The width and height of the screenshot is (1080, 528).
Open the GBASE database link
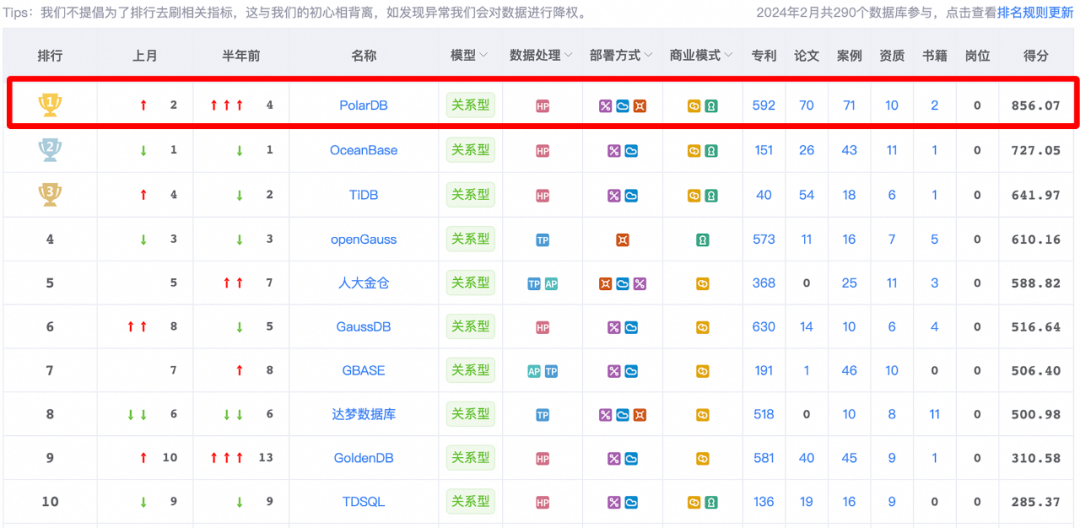coord(364,370)
